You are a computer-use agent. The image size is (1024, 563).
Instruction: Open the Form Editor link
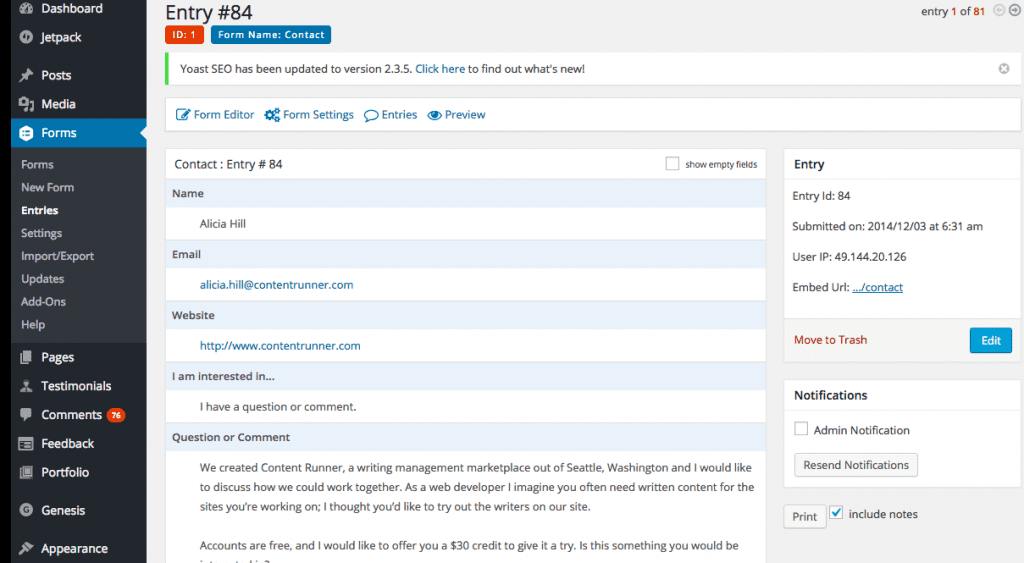tap(215, 115)
